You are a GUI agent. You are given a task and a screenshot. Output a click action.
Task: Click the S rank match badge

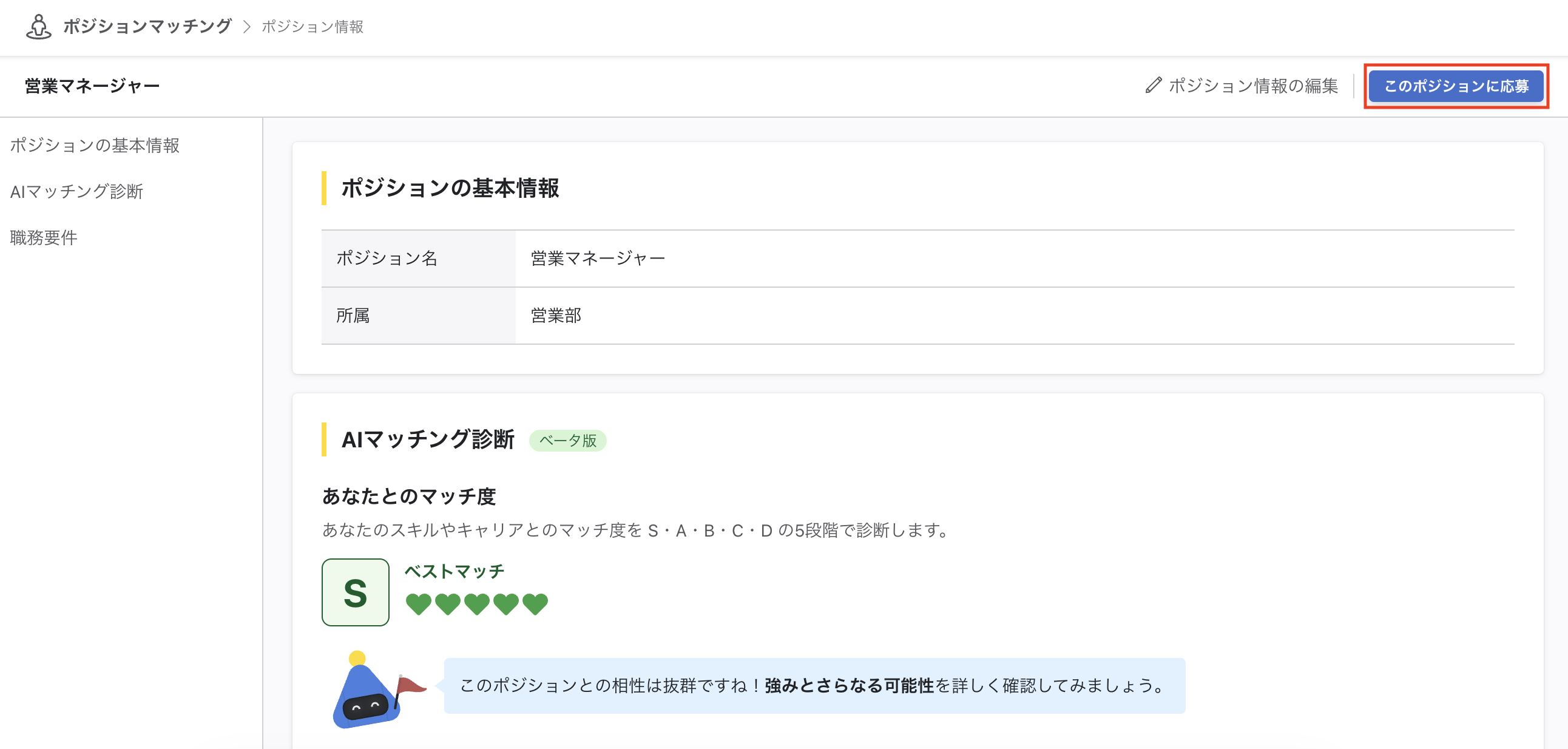(x=356, y=592)
